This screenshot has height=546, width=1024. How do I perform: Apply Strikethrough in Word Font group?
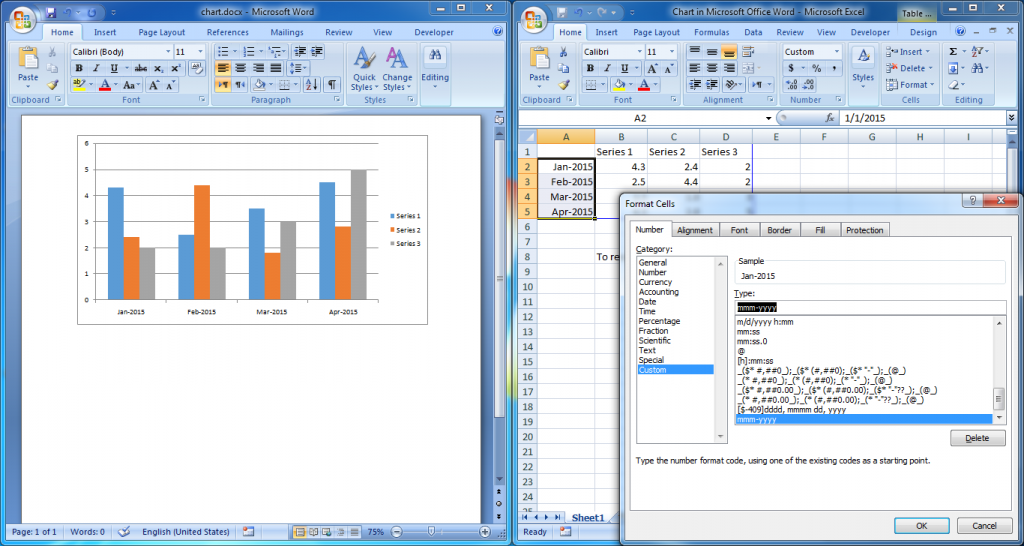point(140,68)
